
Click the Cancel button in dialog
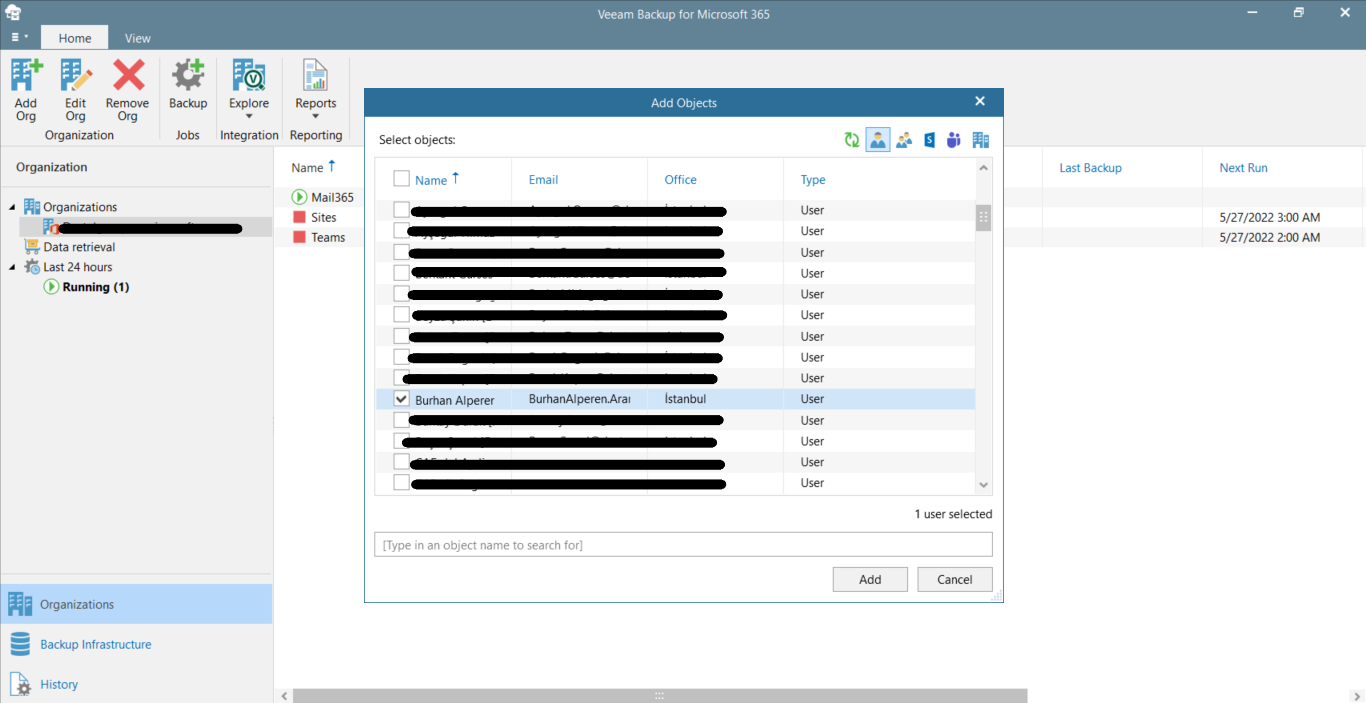coord(955,579)
